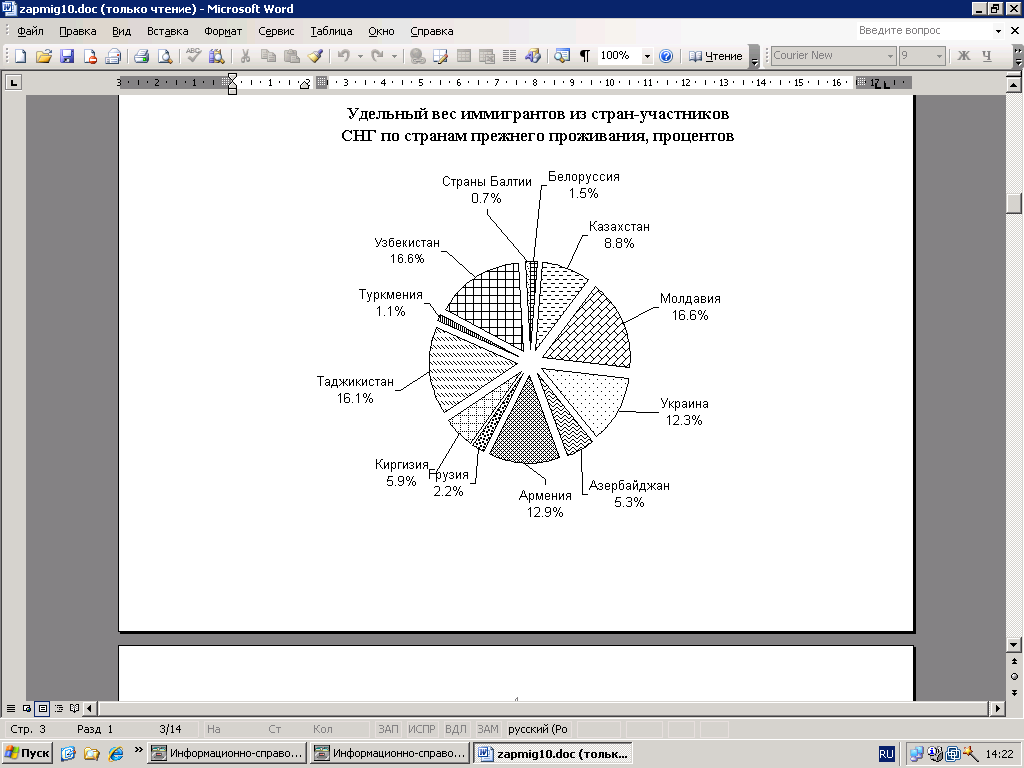Select browse object button on scrollbar

coord(1014,677)
